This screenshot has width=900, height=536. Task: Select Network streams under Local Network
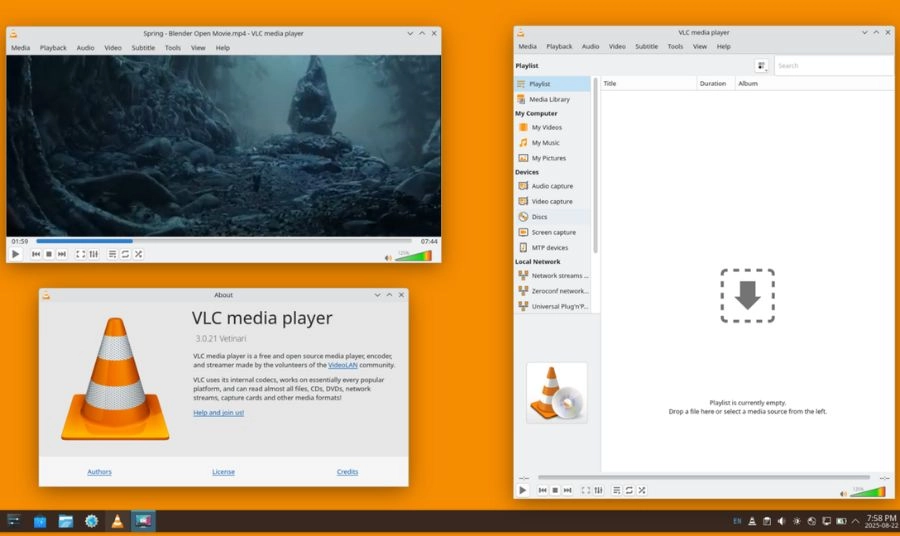(x=552, y=275)
